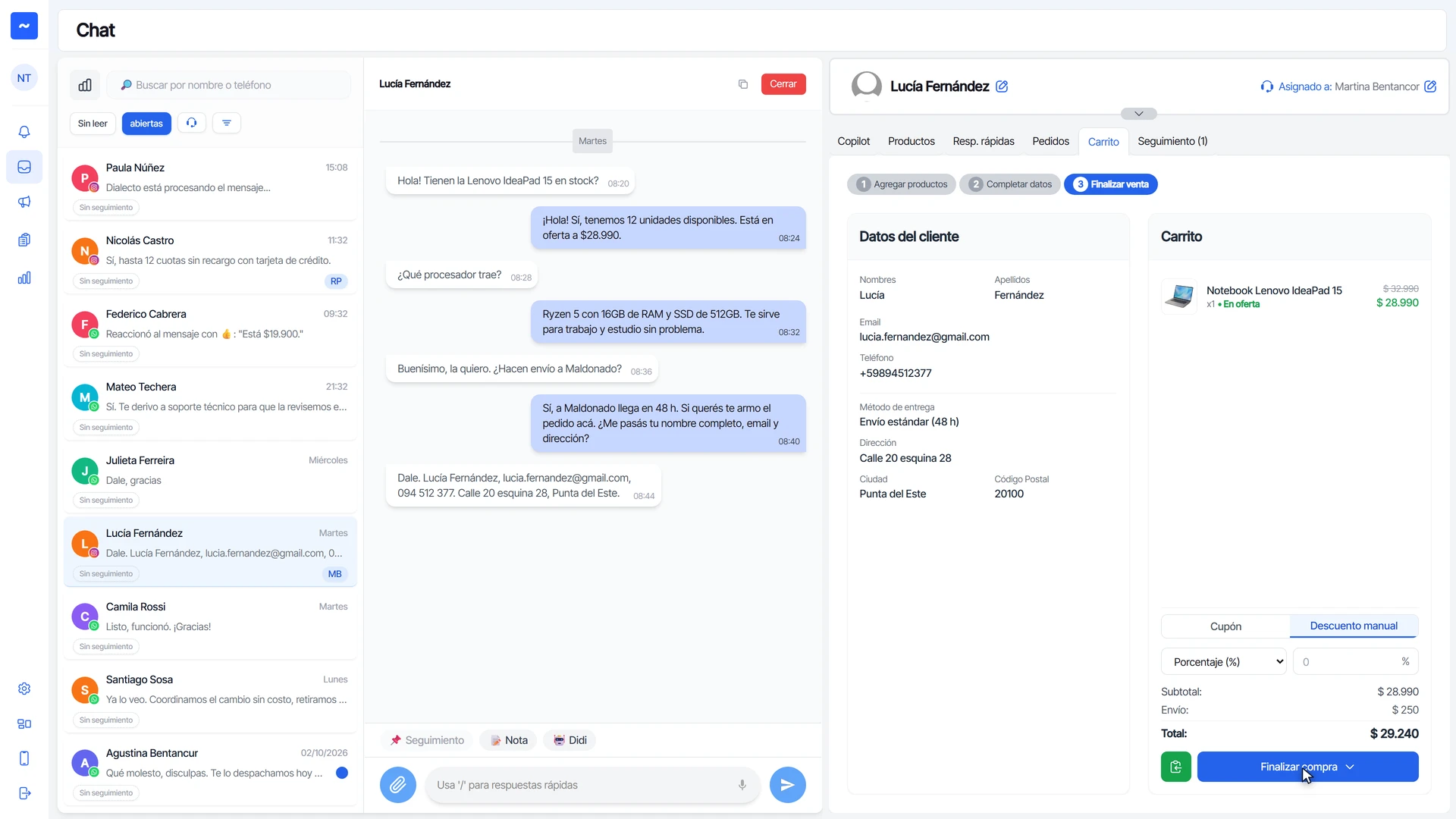This screenshot has height=819, width=1456.
Task: Open the inbox icon in sidebar
Action: tap(24, 167)
